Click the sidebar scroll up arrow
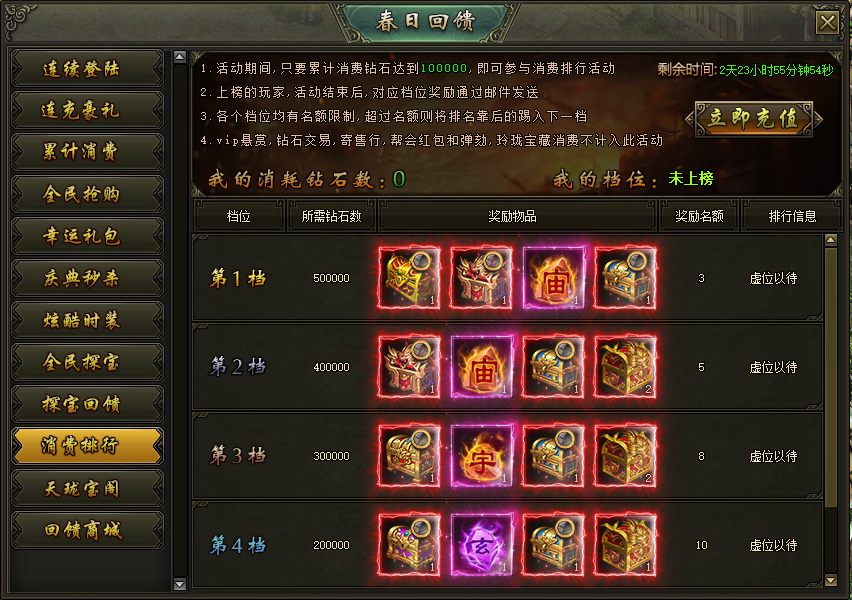Viewport: 852px width, 600px height. (x=180, y=57)
